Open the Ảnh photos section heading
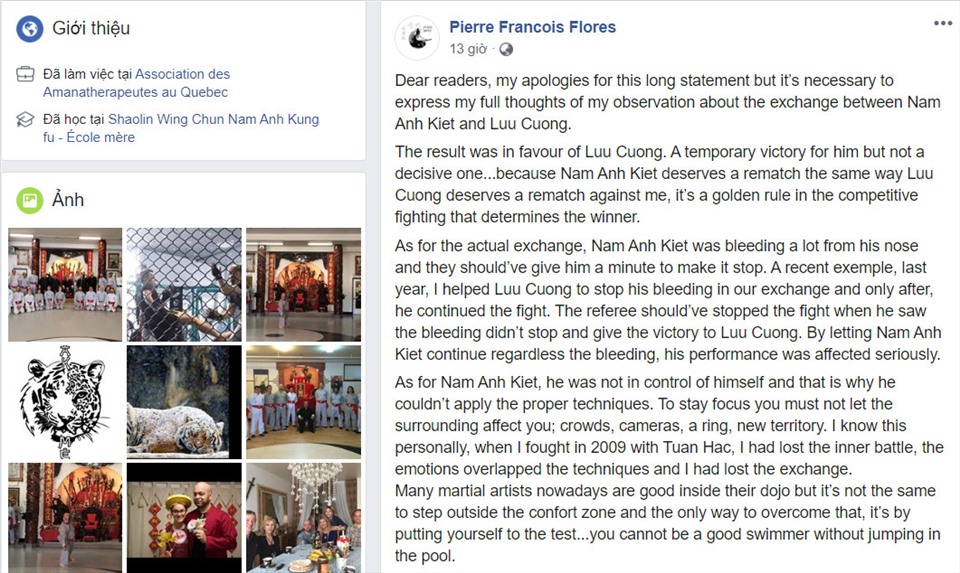The image size is (960, 573). 68,200
